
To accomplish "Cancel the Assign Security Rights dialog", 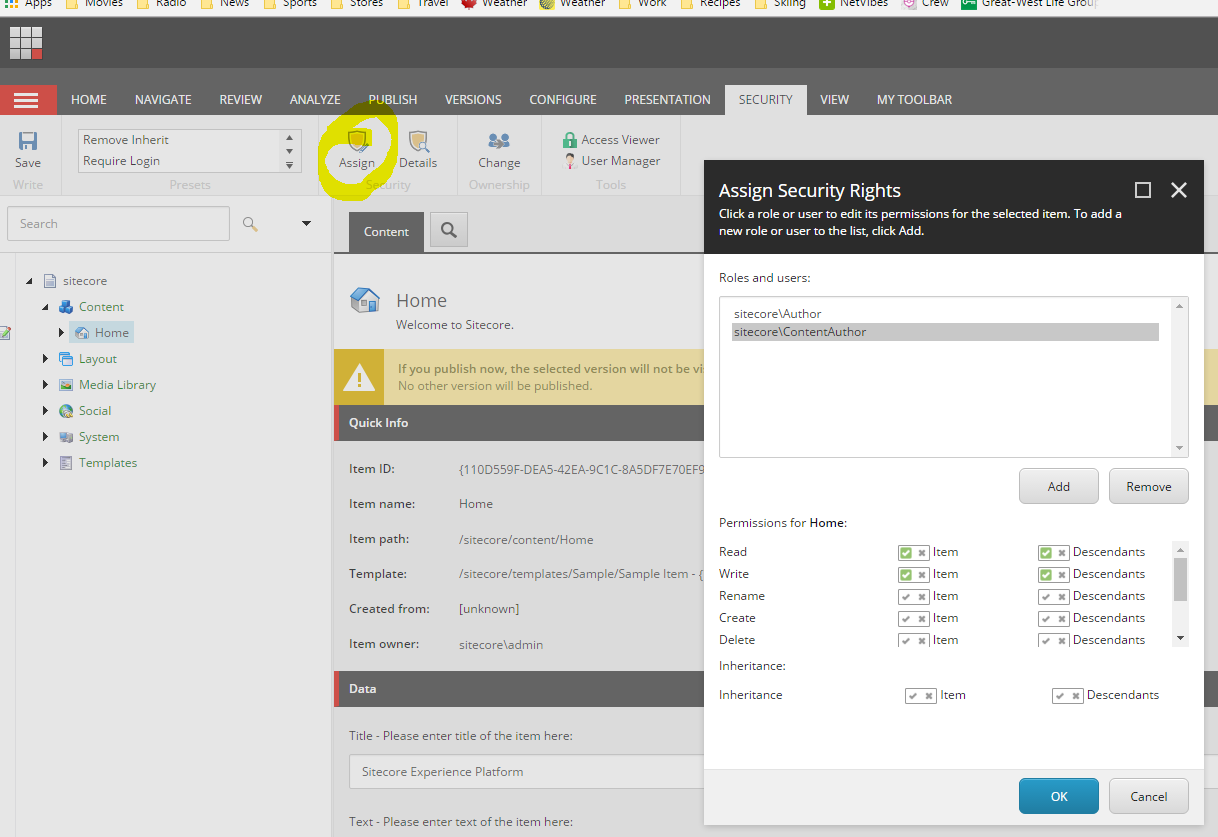I will click(1149, 796).
